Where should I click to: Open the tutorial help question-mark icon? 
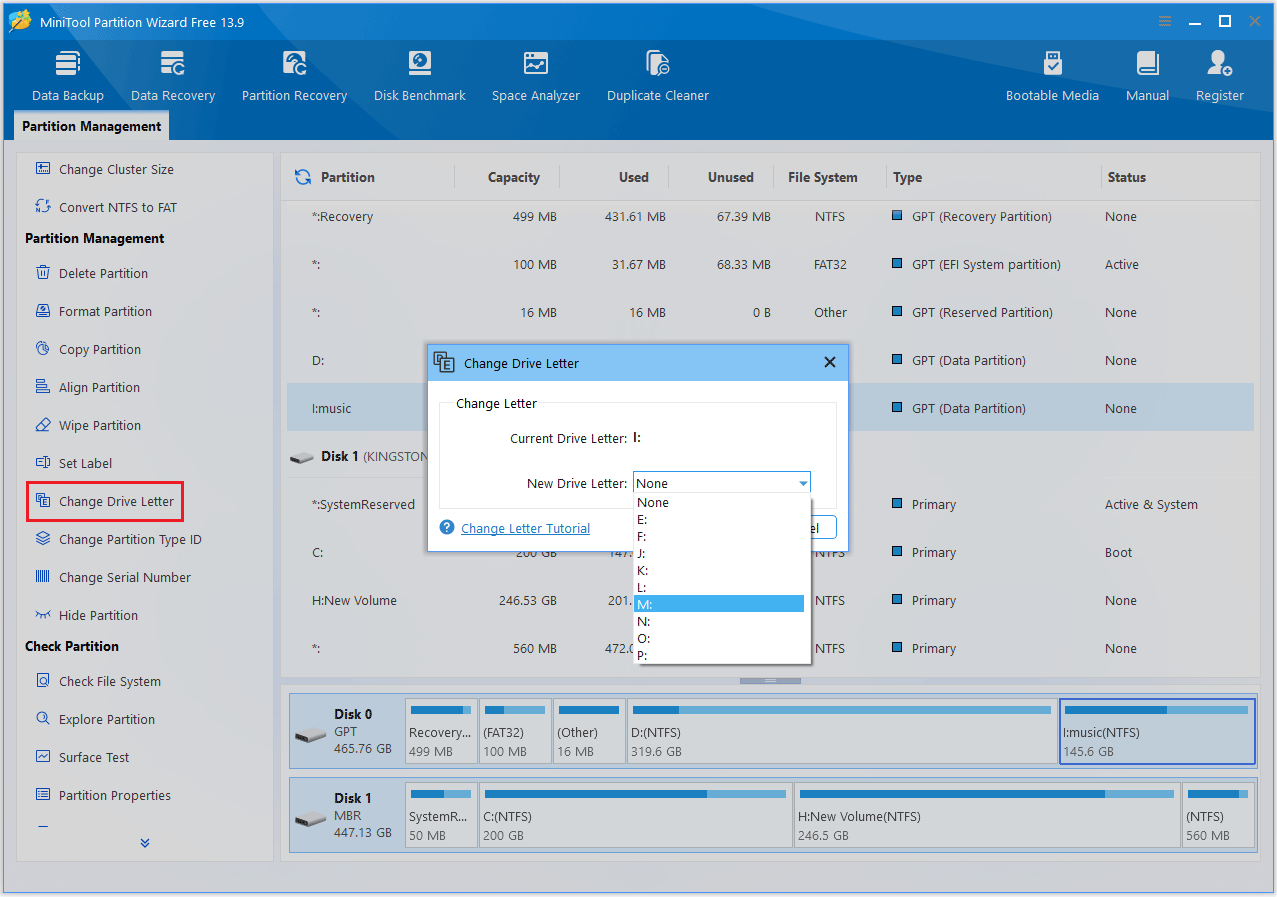(x=446, y=527)
